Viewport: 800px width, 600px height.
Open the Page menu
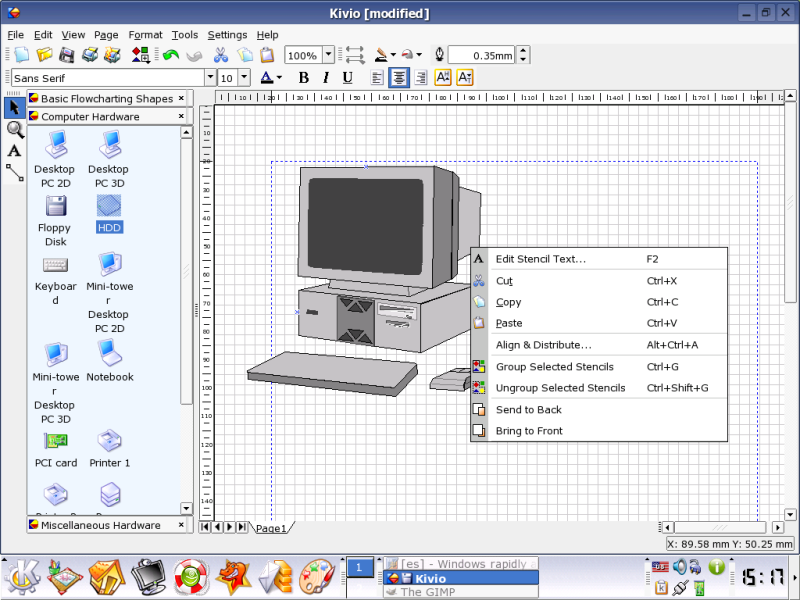coord(106,35)
